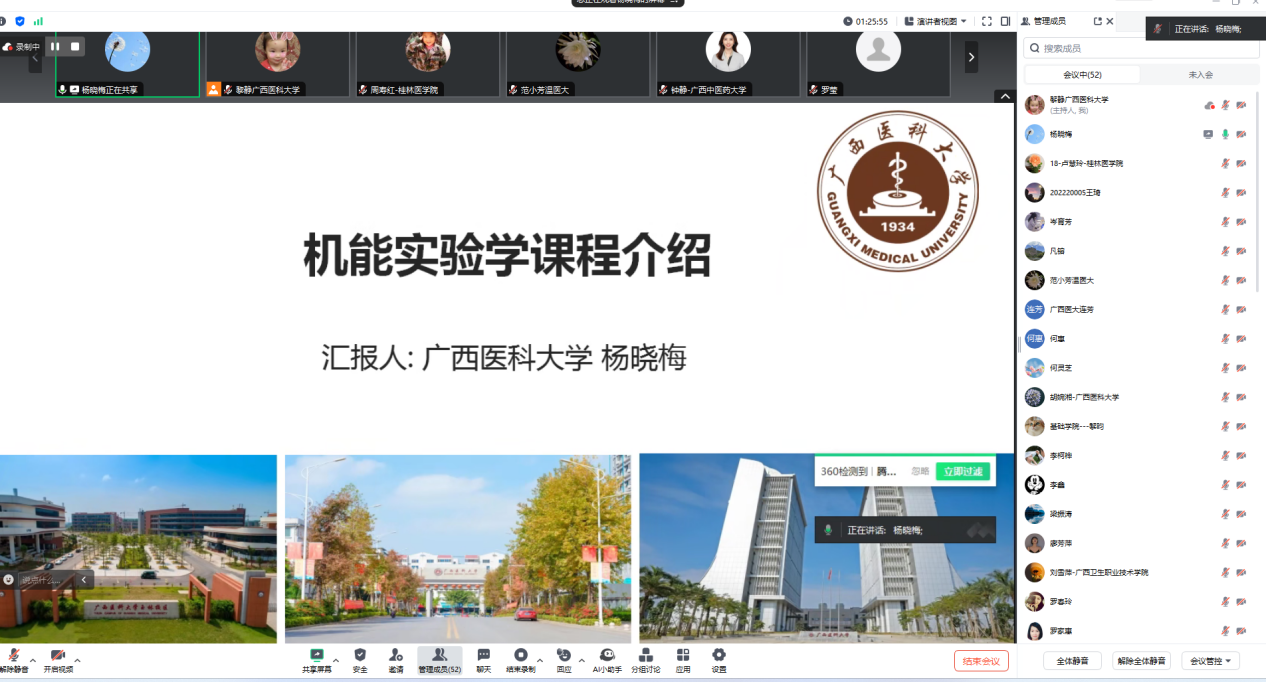Image resolution: width=1266 pixels, height=682 pixels.
Task: Pause the ongoing recording
Action: [56, 45]
